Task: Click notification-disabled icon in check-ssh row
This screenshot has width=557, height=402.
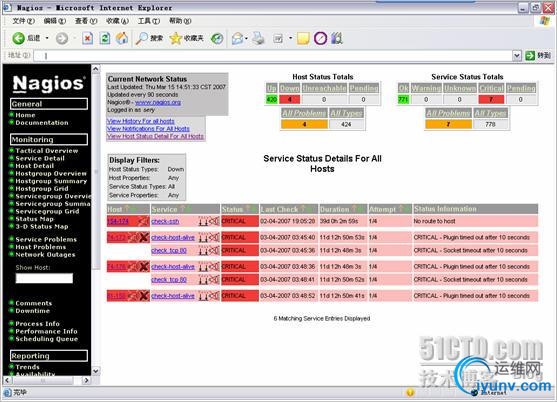Action: pyautogui.click(x=214, y=221)
